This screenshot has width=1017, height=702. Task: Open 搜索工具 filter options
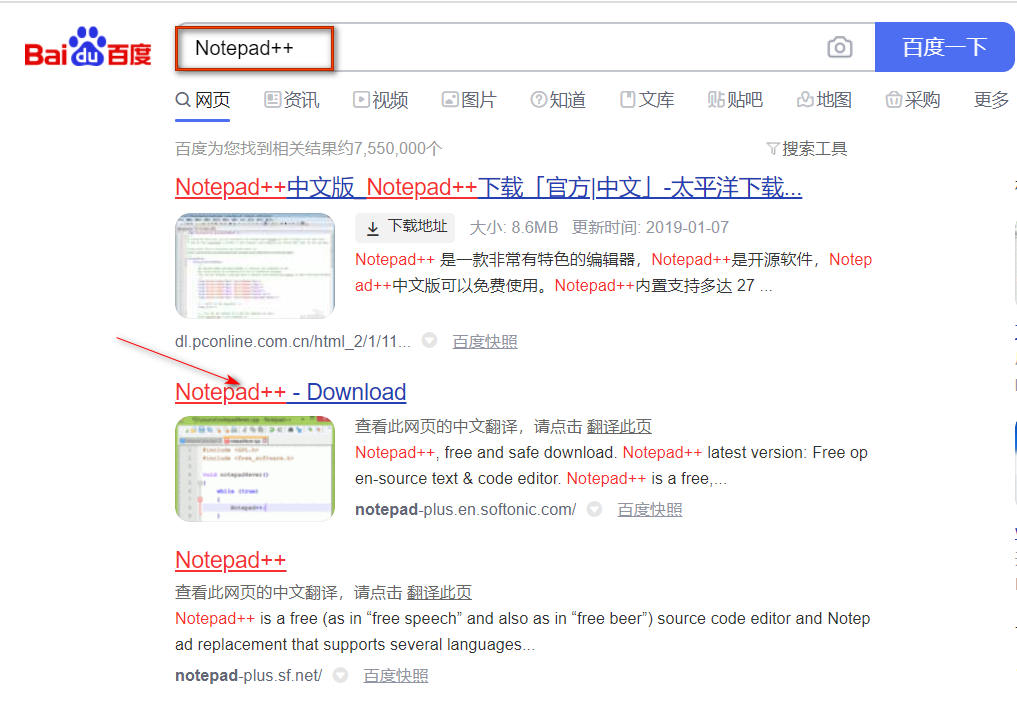[806, 149]
